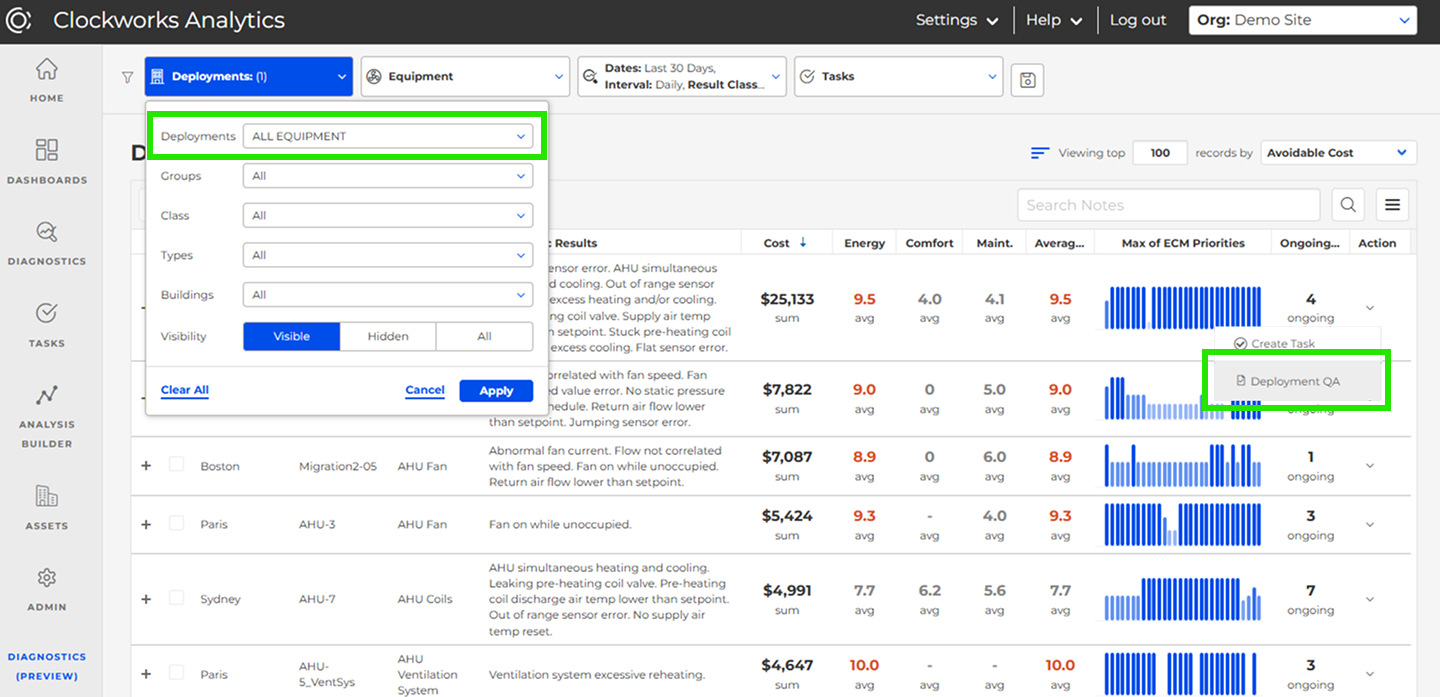
Task: Select Hidden visibility option
Action: pyautogui.click(x=388, y=337)
